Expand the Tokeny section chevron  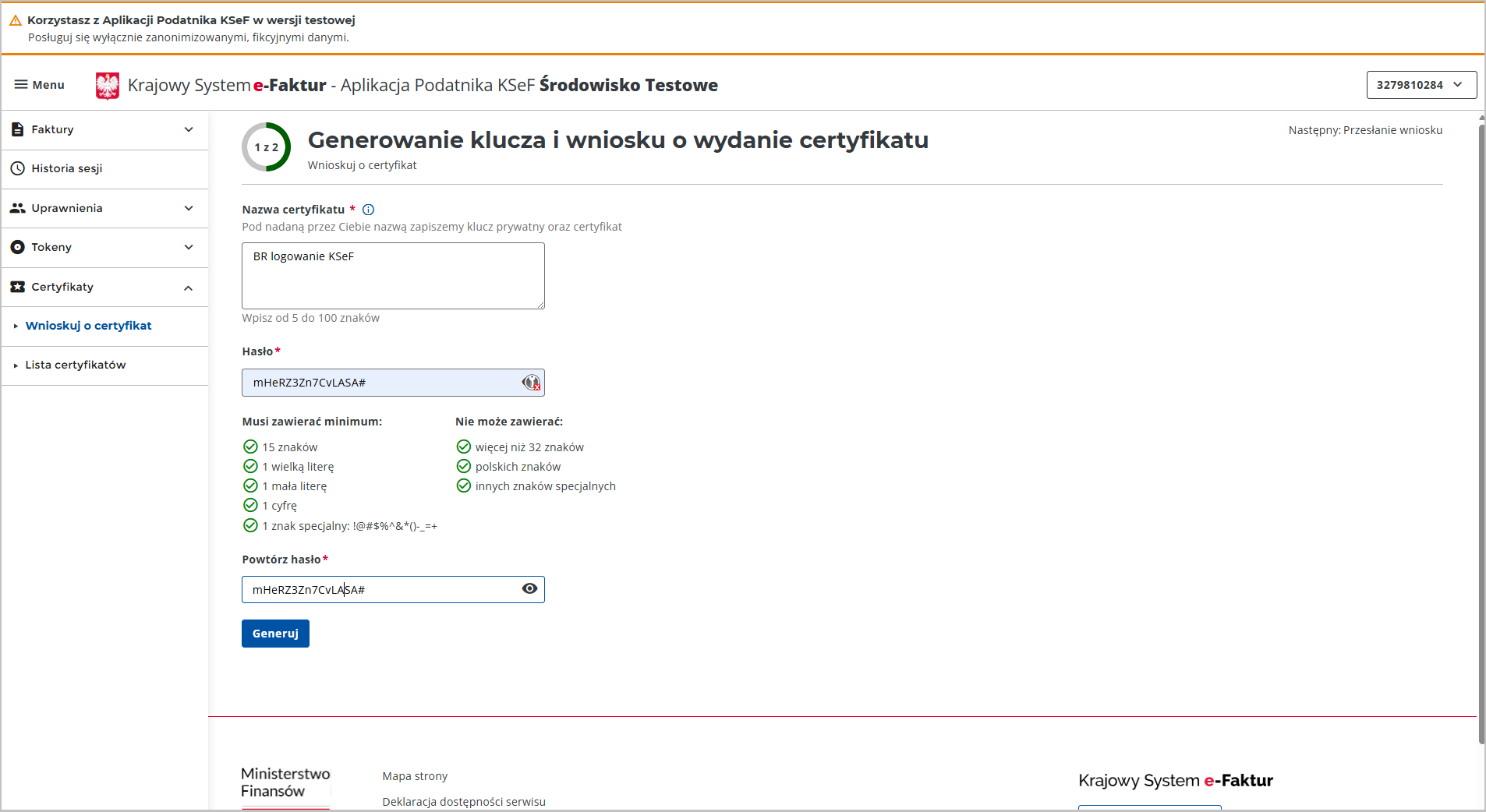(x=189, y=247)
